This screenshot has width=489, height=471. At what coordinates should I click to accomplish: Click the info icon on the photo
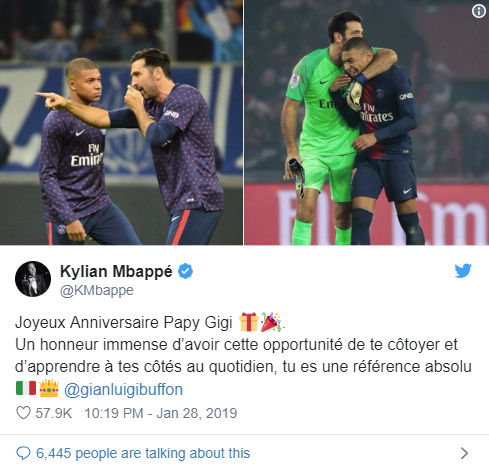[479, 11]
